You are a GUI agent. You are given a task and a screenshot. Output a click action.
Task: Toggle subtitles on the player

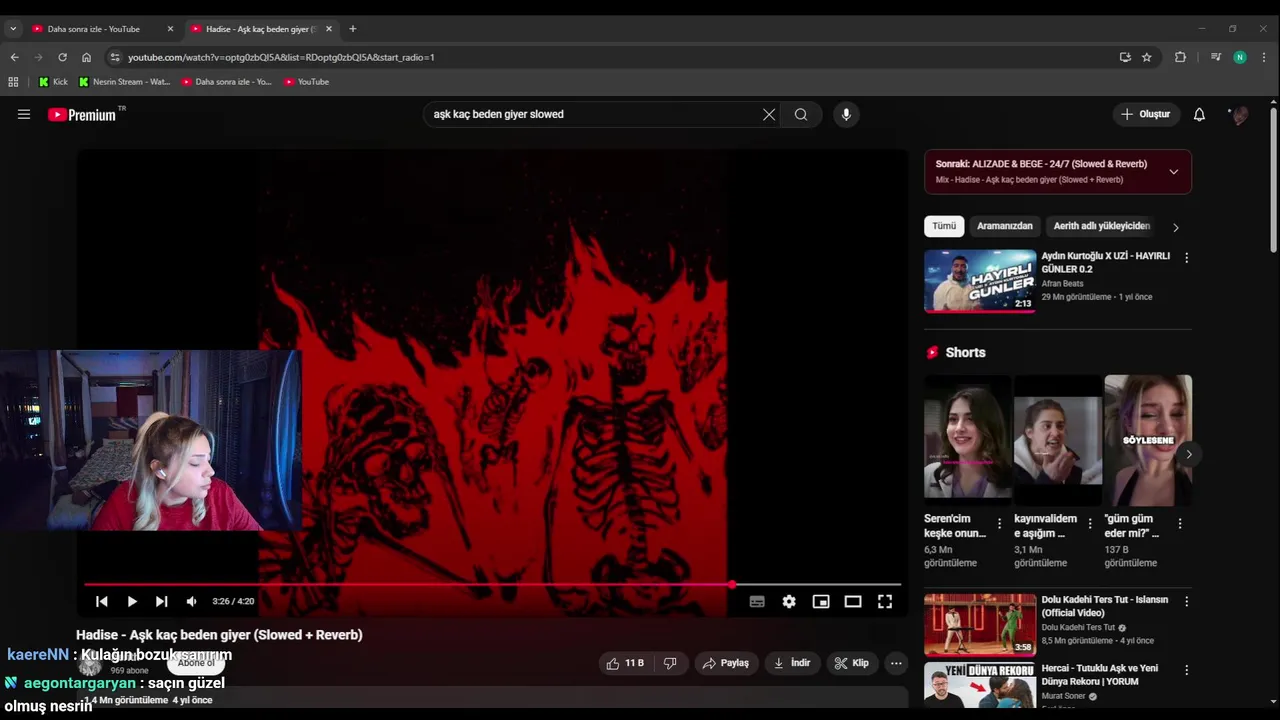coord(757,601)
